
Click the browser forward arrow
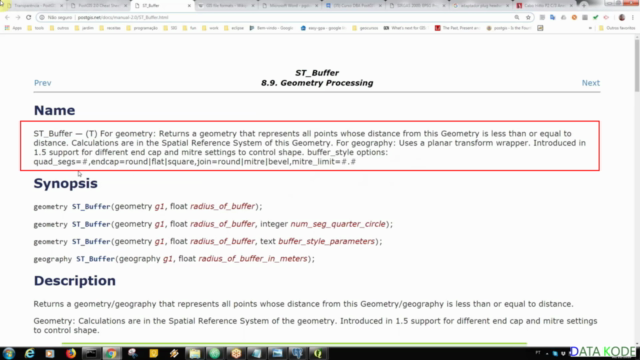tap(18, 18)
